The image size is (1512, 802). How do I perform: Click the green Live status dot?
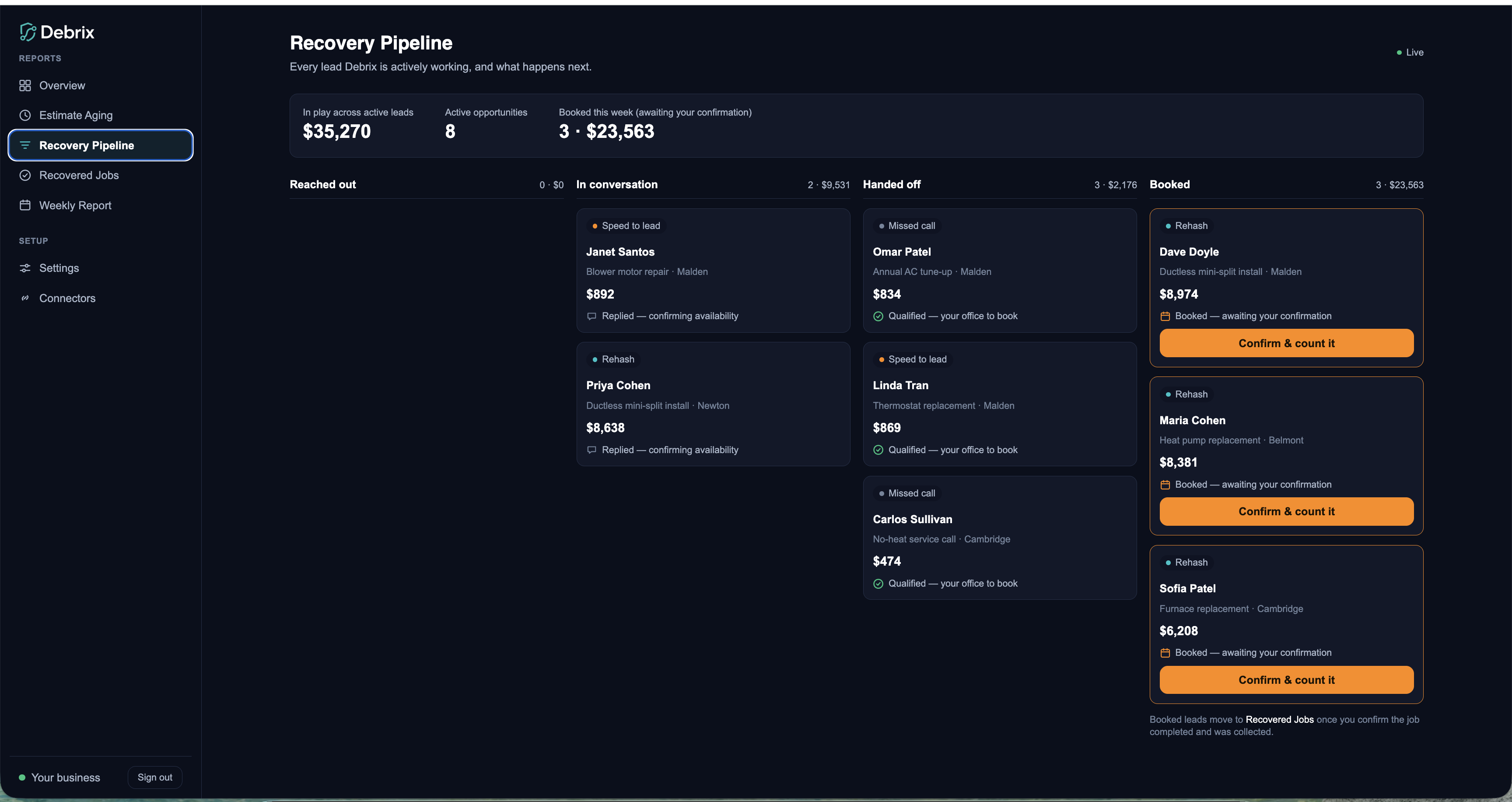point(1399,52)
